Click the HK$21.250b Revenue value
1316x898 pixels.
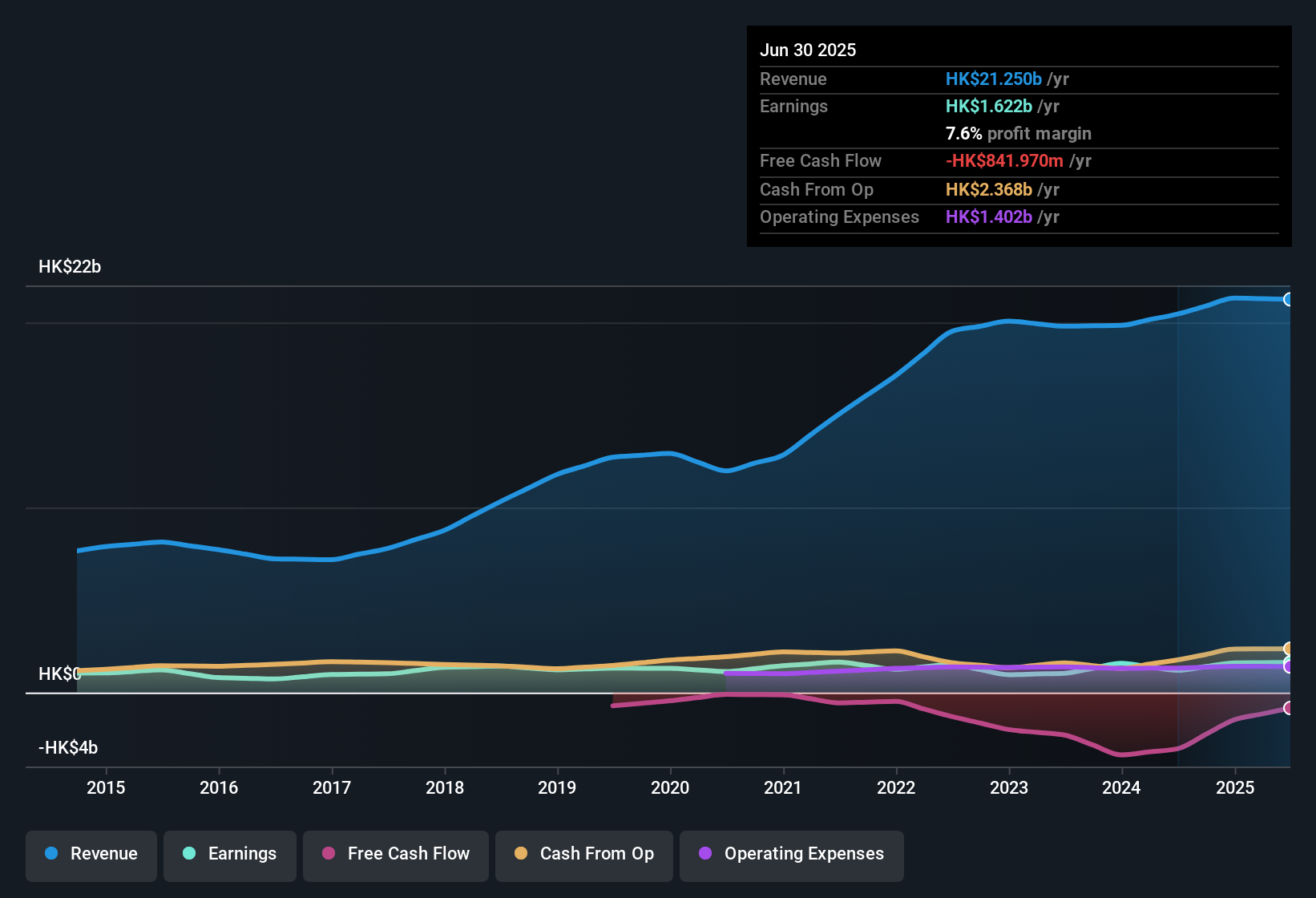994,79
